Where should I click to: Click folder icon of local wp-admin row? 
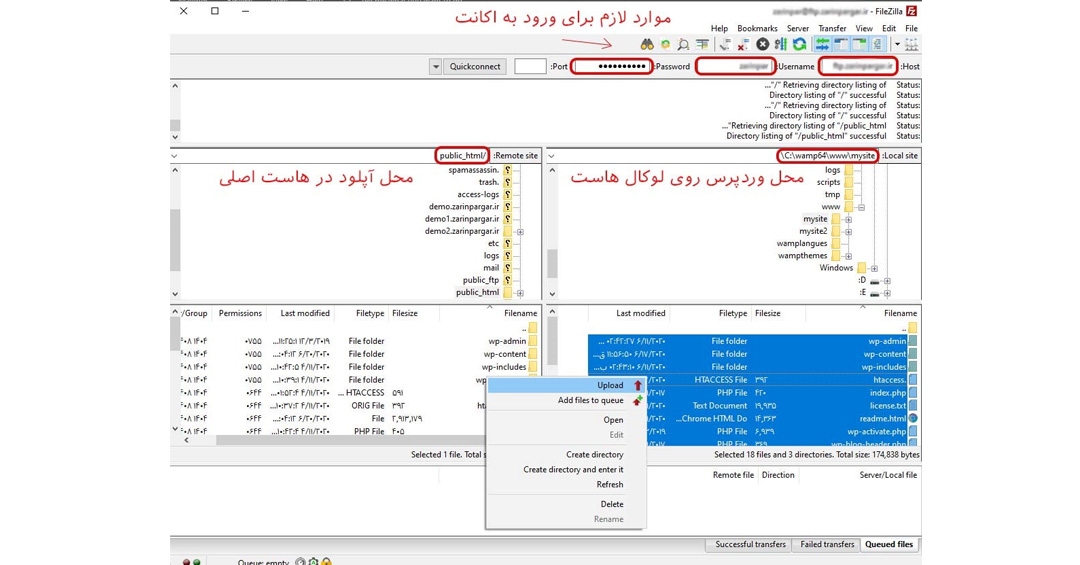click(913, 341)
